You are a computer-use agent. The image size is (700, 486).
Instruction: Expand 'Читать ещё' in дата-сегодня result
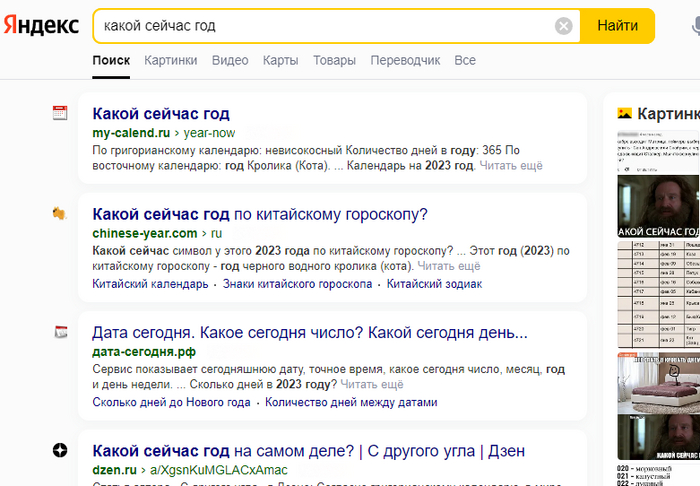[x=372, y=384]
